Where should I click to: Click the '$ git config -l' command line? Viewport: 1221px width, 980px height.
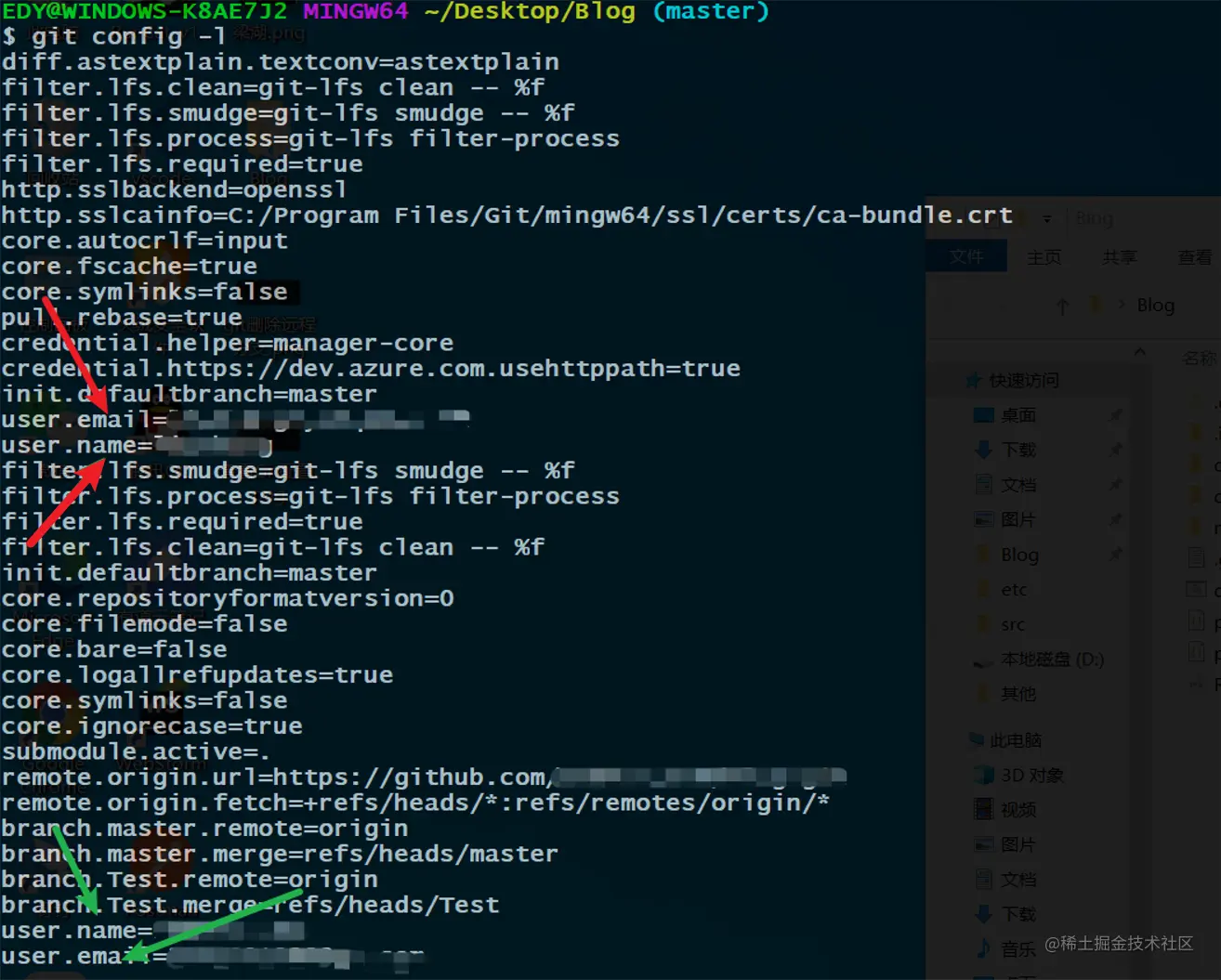[113, 36]
